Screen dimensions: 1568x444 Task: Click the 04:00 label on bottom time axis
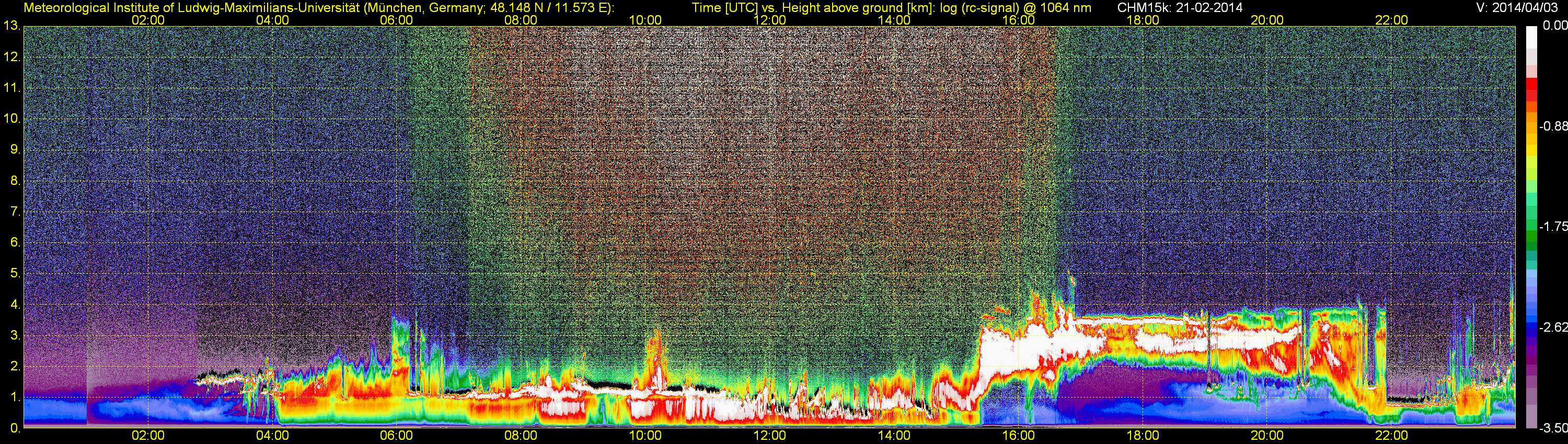(272, 436)
